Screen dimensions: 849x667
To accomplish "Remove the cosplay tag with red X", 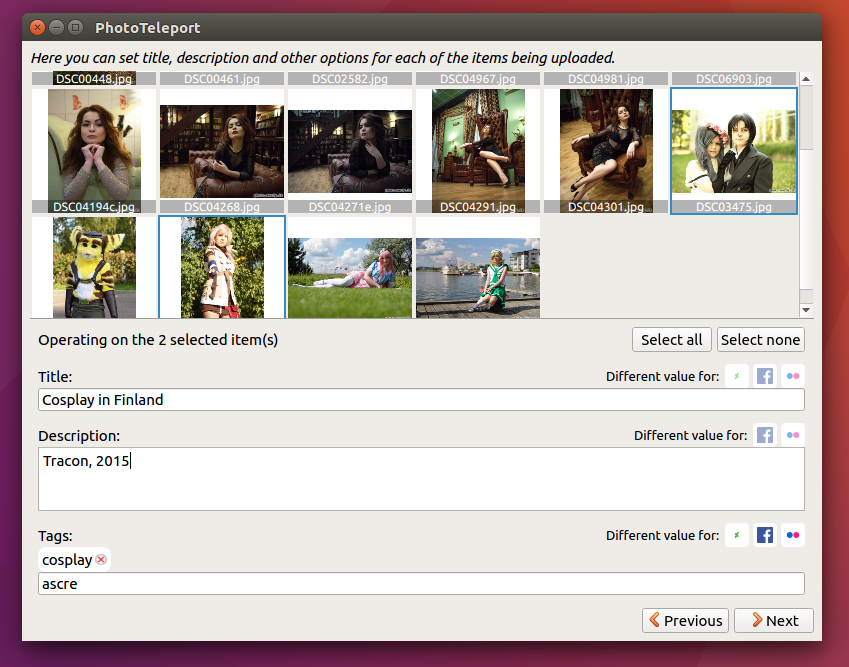I will [x=101, y=560].
